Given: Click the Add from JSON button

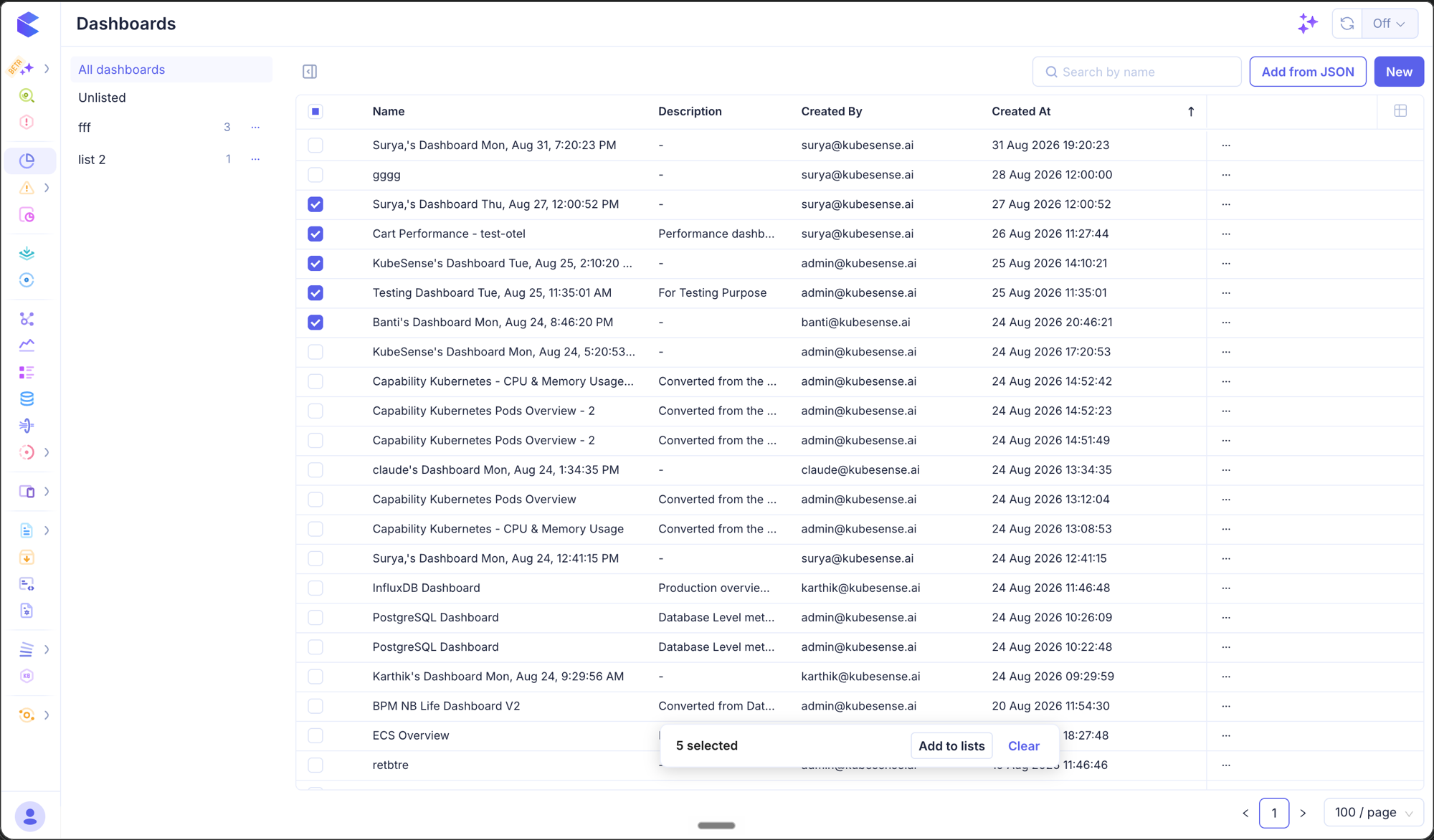Looking at the screenshot, I should (x=1308, y=72).
